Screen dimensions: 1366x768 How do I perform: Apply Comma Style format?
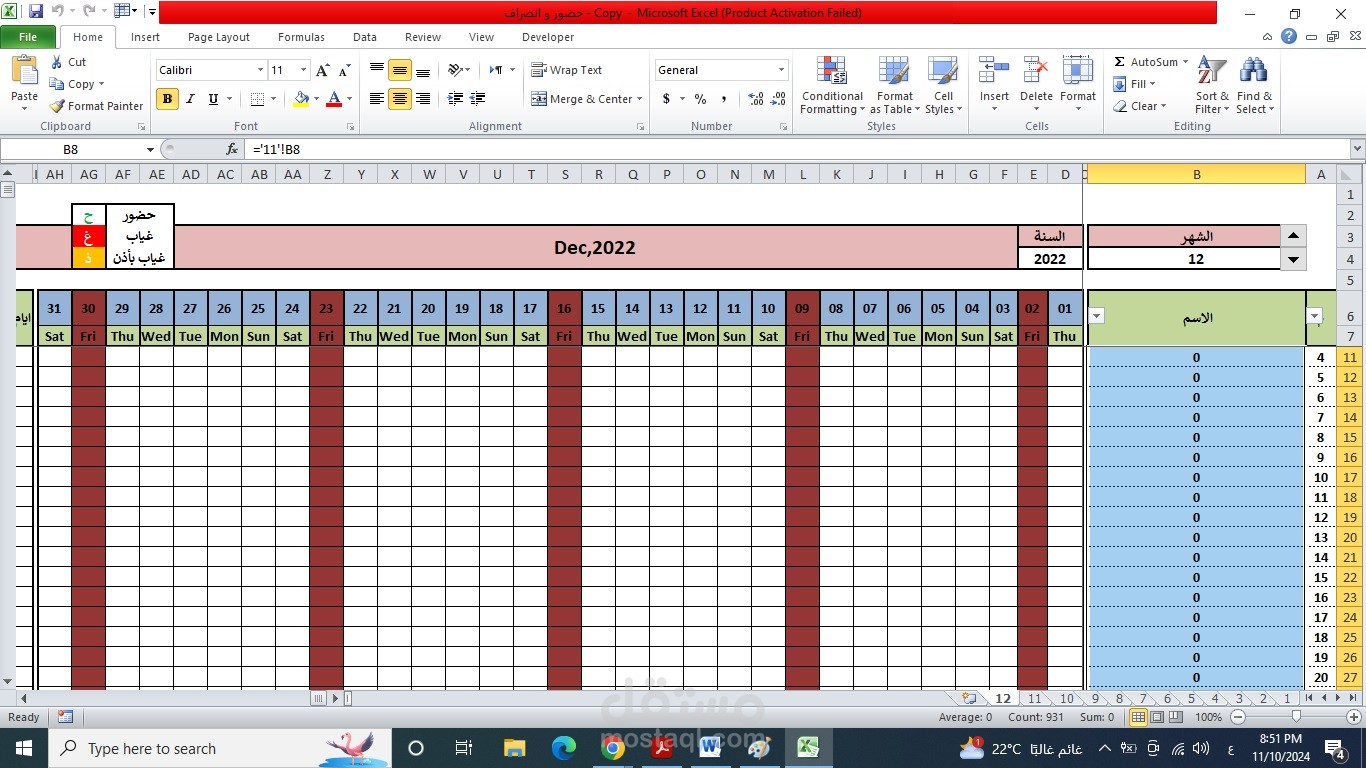(724, 99)
